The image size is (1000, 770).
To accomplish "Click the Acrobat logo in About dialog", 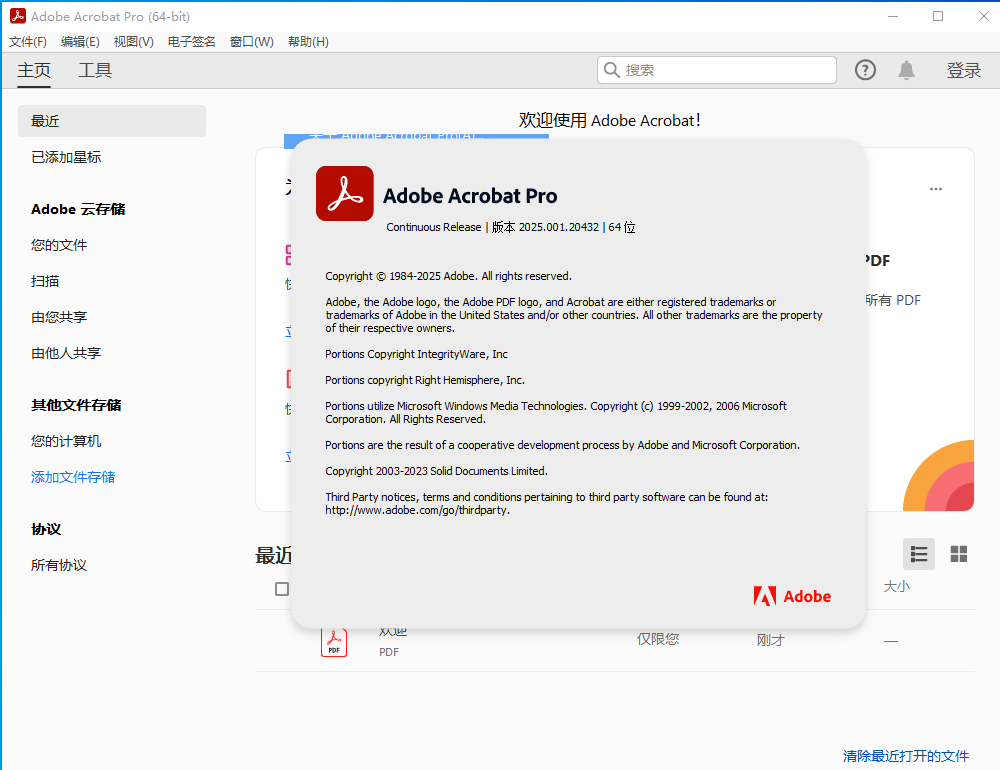I will [x=344, y=193].
